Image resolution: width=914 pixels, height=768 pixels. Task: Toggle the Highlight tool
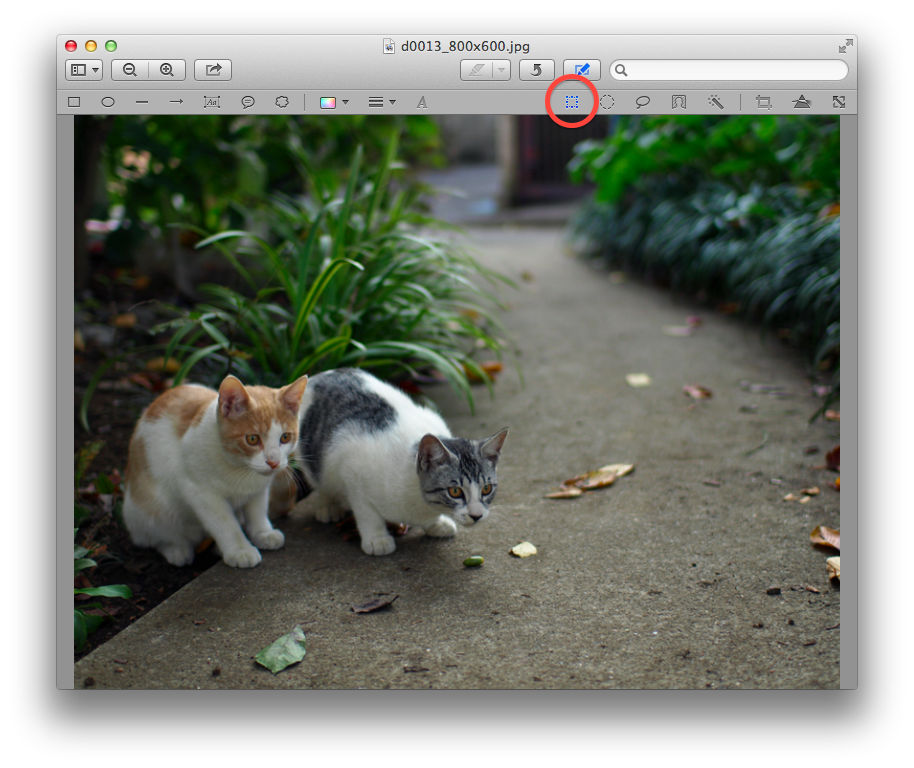[x=475, y=70]
